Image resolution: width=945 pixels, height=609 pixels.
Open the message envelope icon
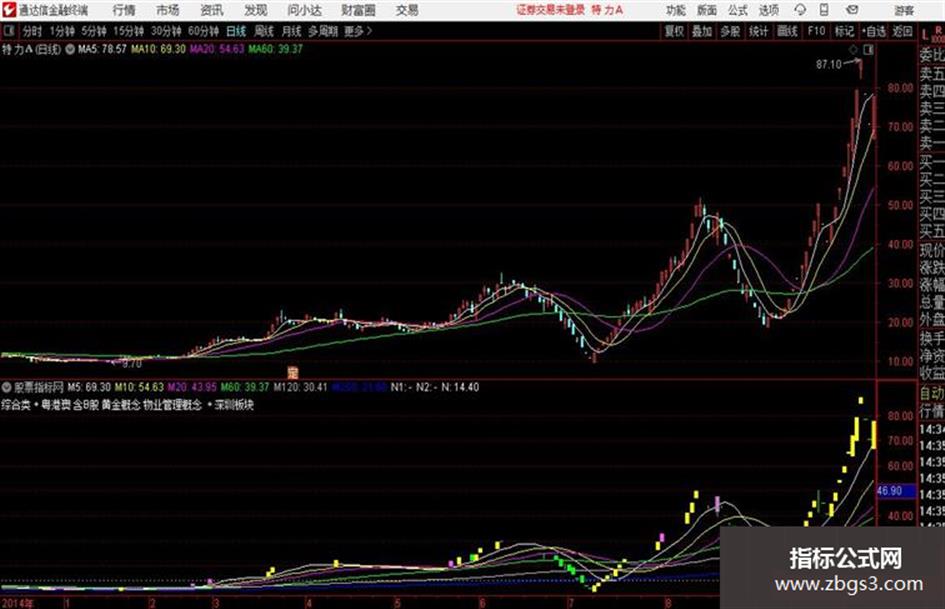pos(852,10)
